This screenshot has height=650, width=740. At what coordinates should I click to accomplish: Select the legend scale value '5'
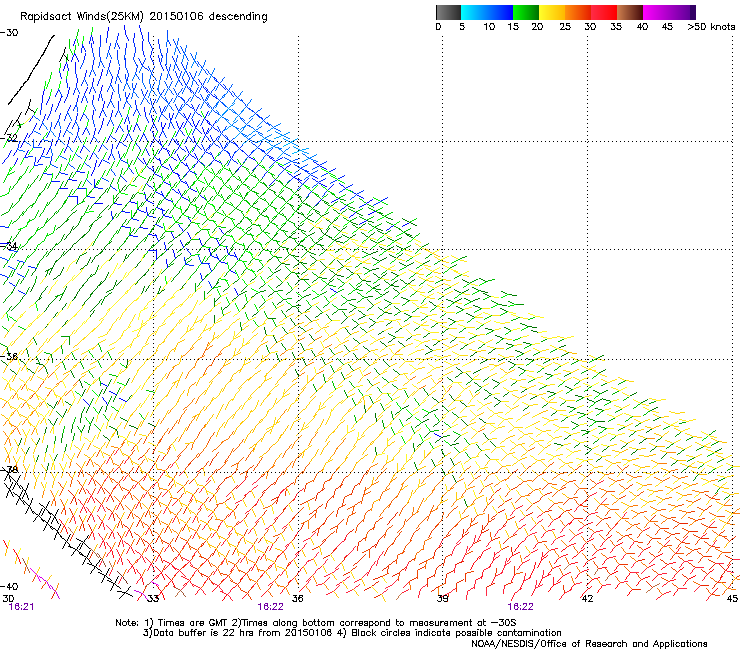462,26
